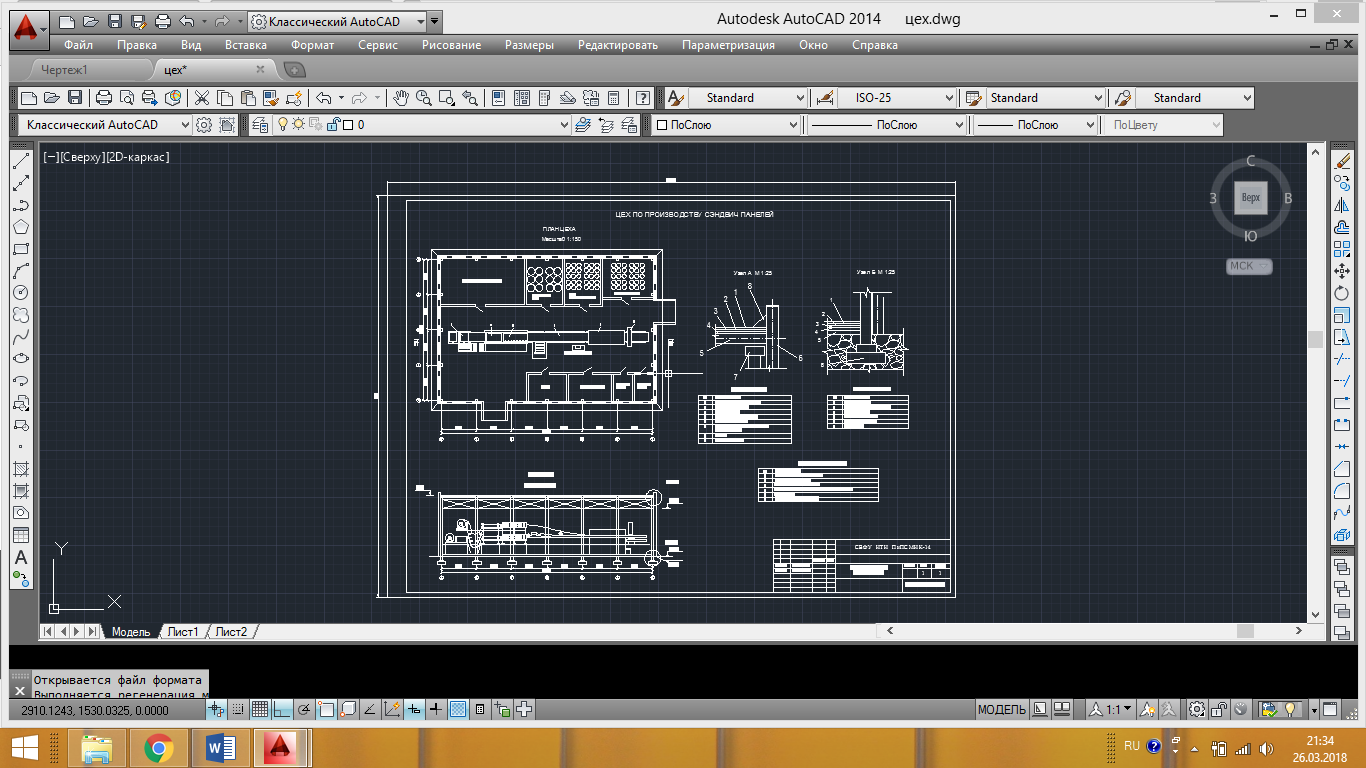The height and width of the screenshot is (768, 1366).
Task: Choose the Multiline Text tool
Action: click(x=20, y=557)
